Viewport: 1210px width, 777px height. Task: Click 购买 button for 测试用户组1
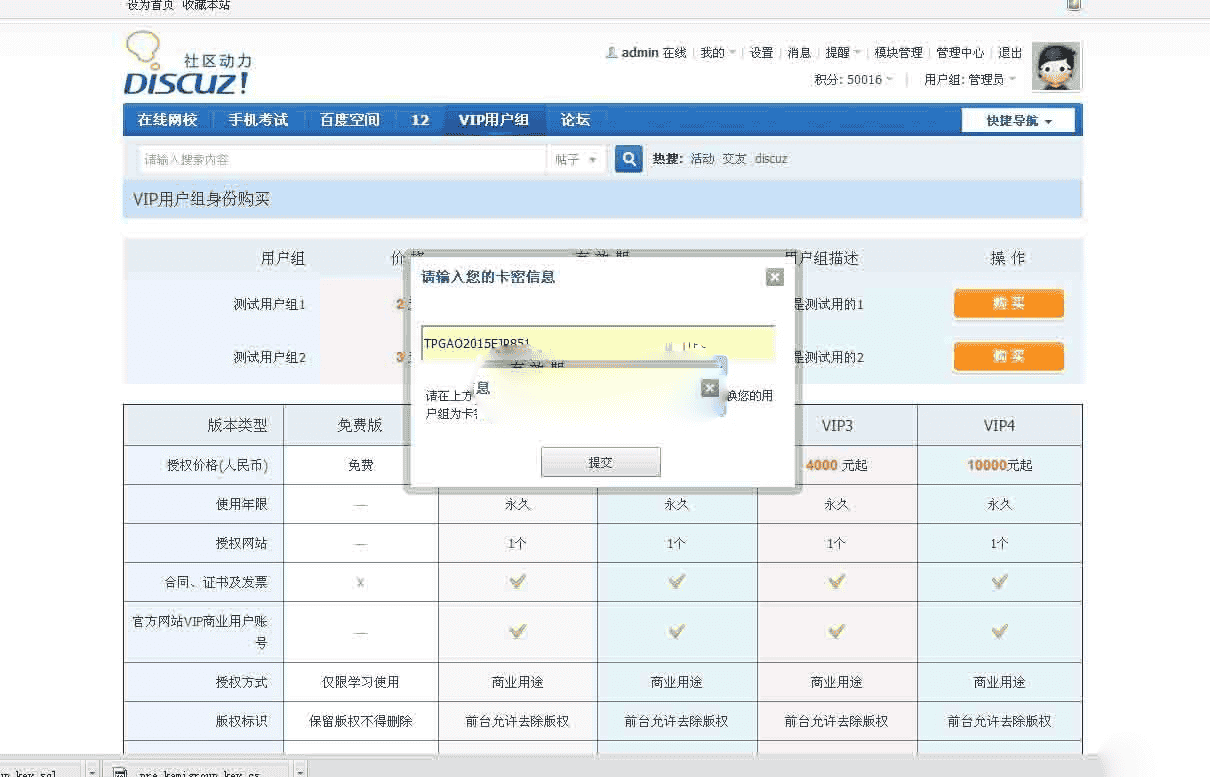pyautogui.click(x=1008, y=304)
